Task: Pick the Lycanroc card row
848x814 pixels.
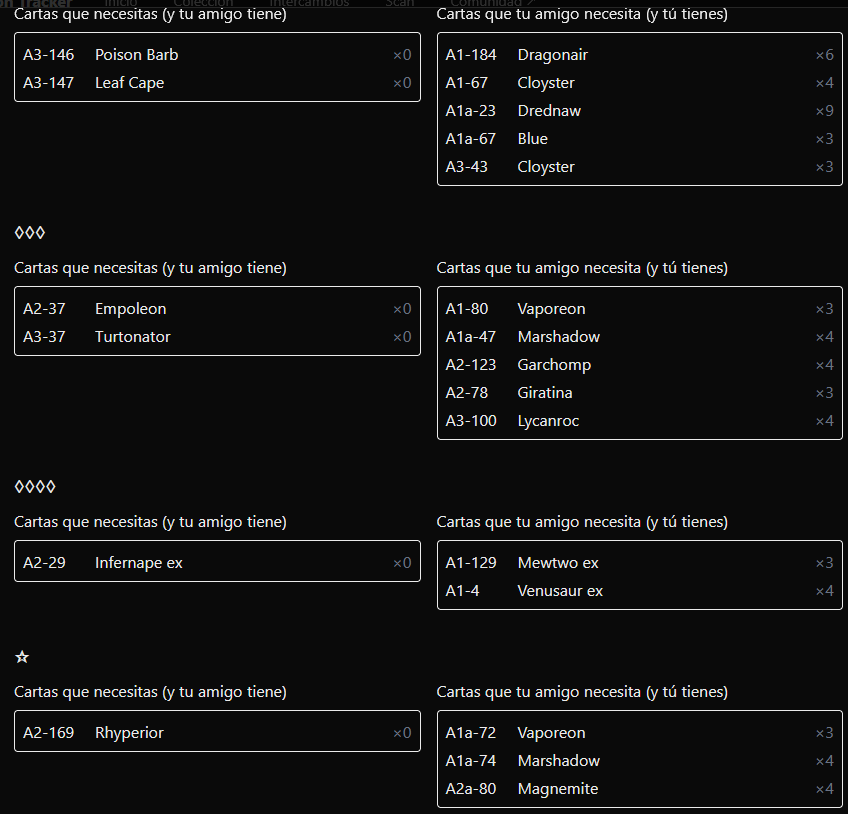Action: (639, 421)
